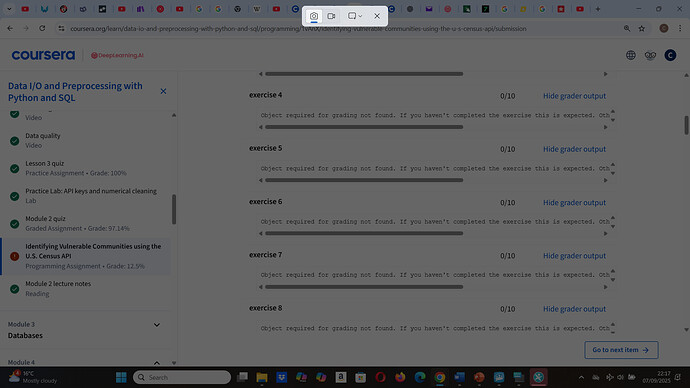The image size is (690, 388).
Task: Open Task View from the taskbar
Action: 242,377
